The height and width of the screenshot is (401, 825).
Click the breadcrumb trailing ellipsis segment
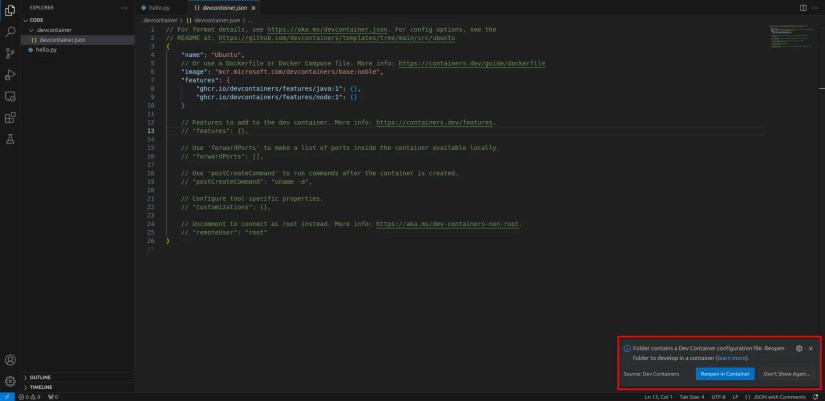point(251,20)
